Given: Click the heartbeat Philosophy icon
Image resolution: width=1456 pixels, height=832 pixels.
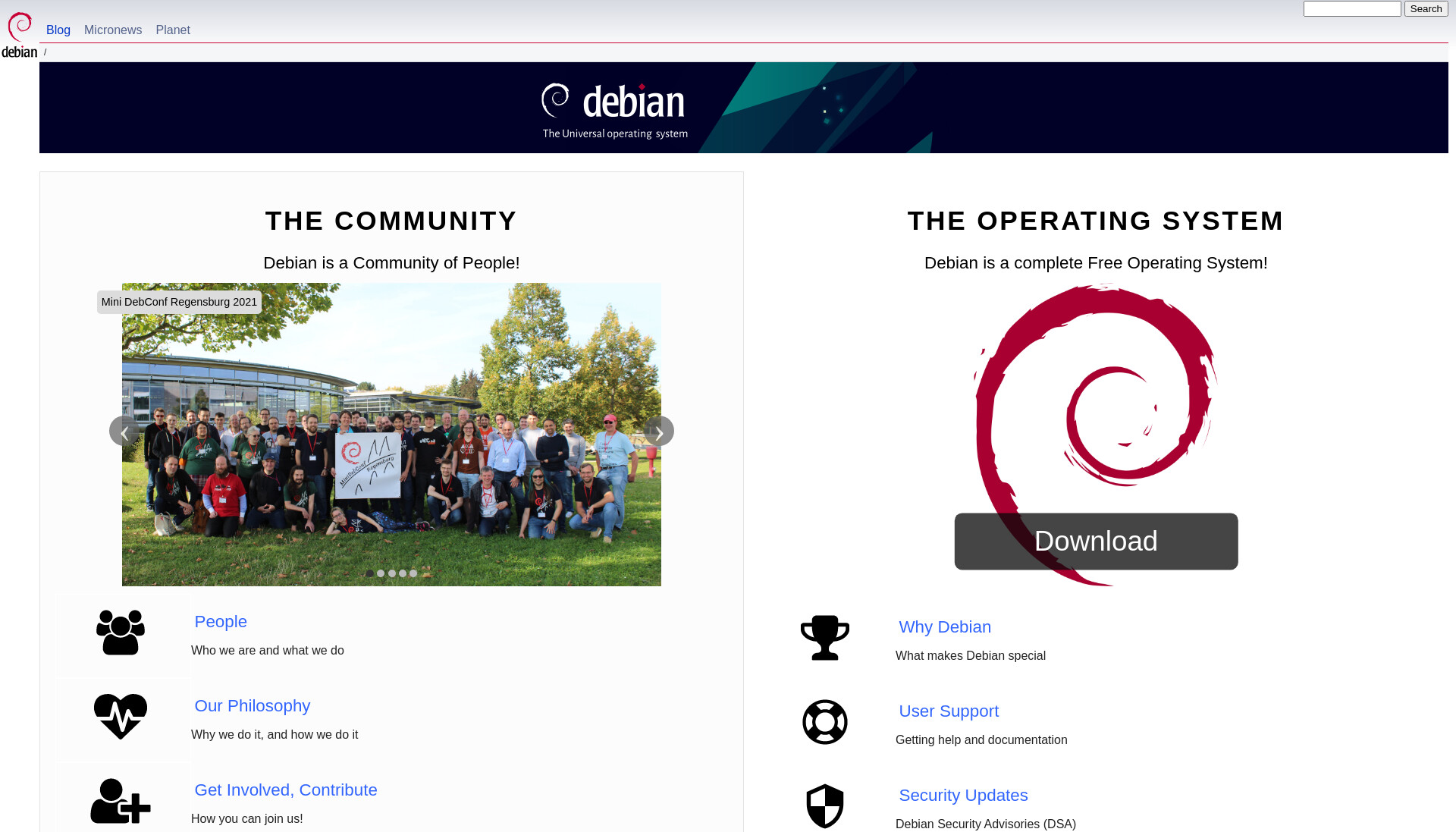Looking at the screenshot, I should (x=121, y=716).
